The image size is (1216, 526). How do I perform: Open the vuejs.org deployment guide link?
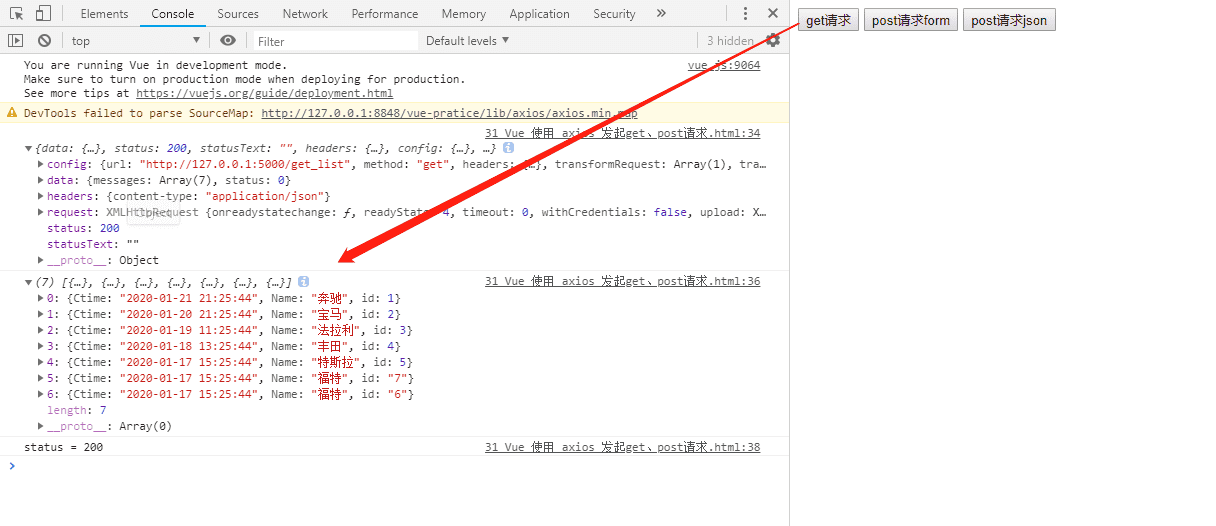click(265, 93)
